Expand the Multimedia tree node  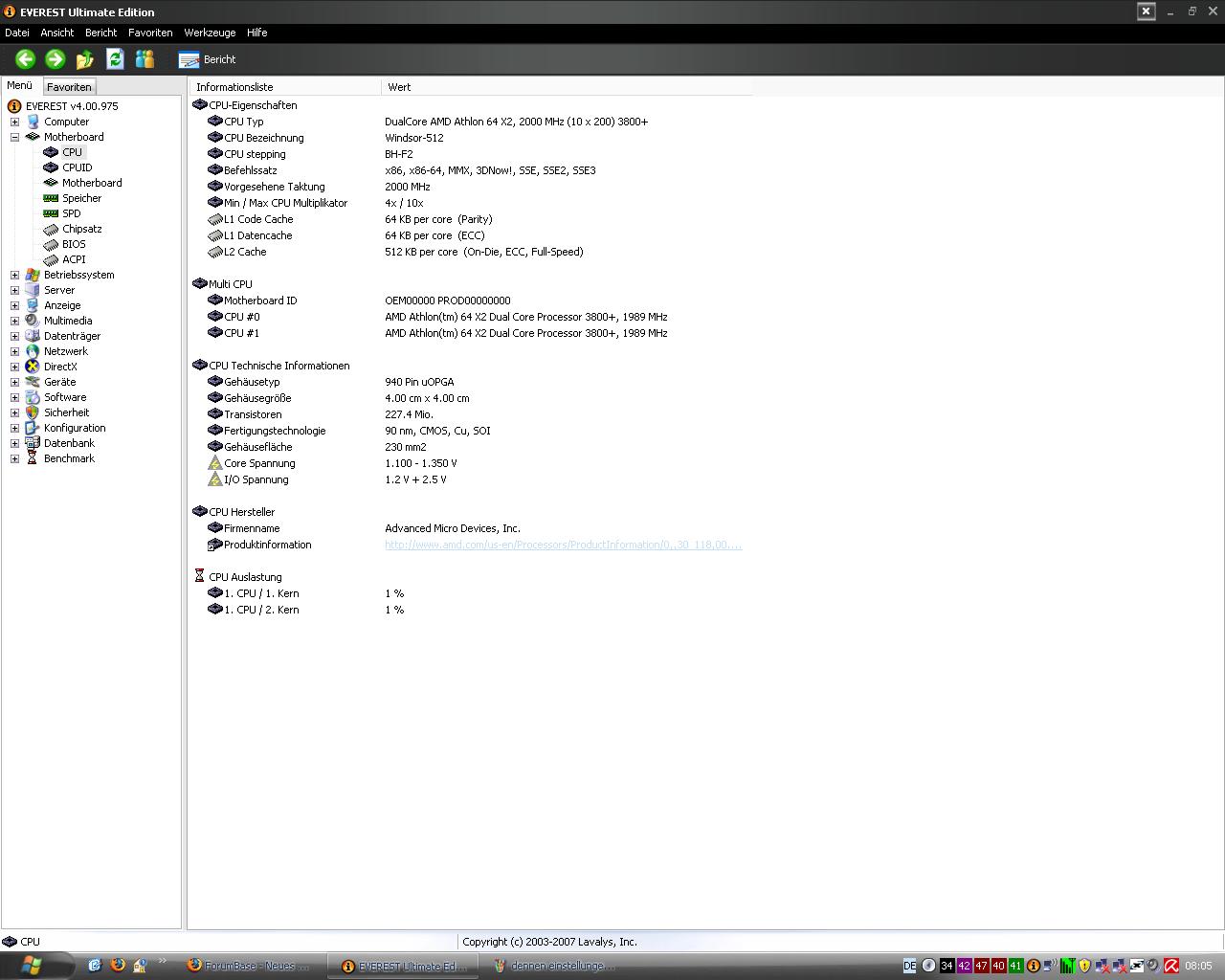[14, 321]
